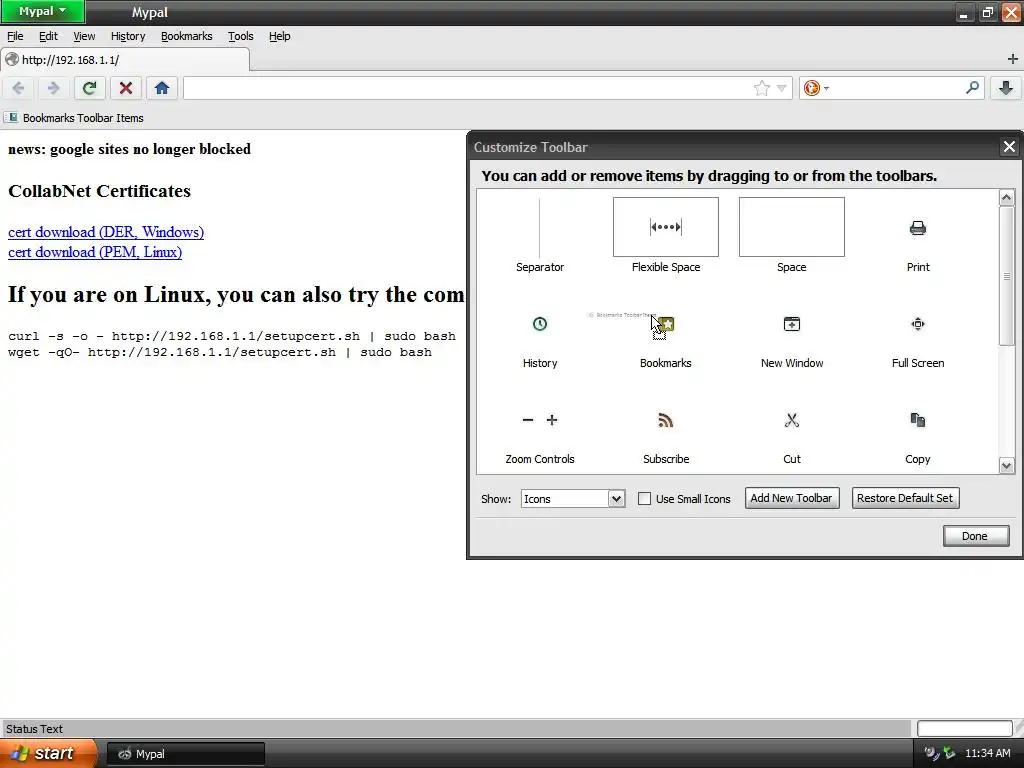Click into the URL address field
The image size is (1024, 768).
(x=467, y=88)
